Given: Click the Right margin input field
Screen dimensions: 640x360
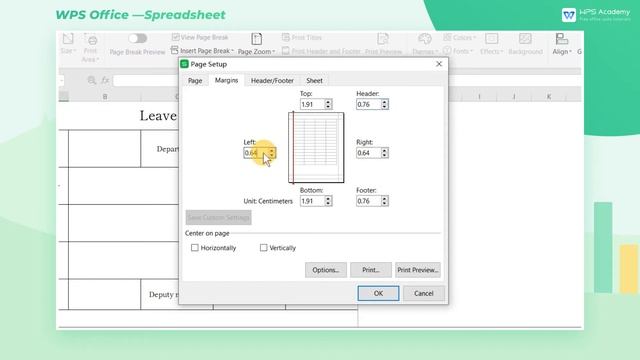Looking at the screenshot, I should [369, 153].
